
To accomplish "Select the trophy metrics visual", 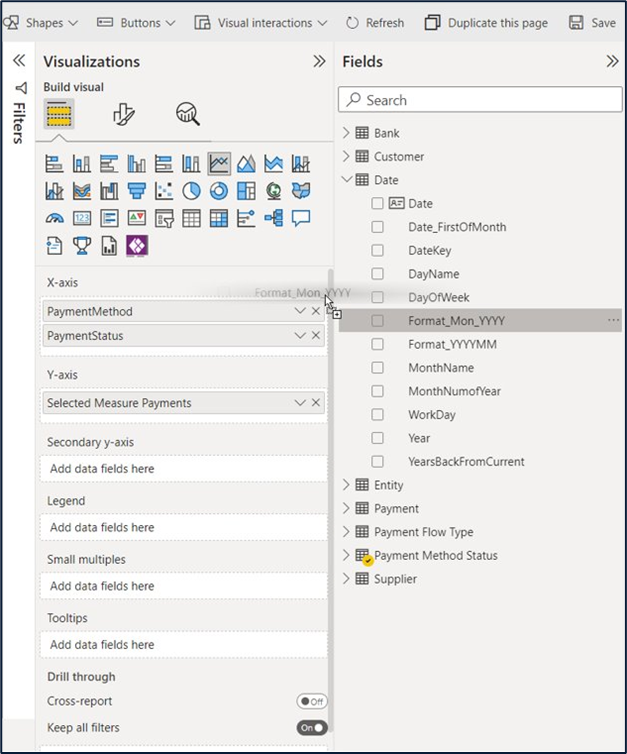I will click(82, 246).
